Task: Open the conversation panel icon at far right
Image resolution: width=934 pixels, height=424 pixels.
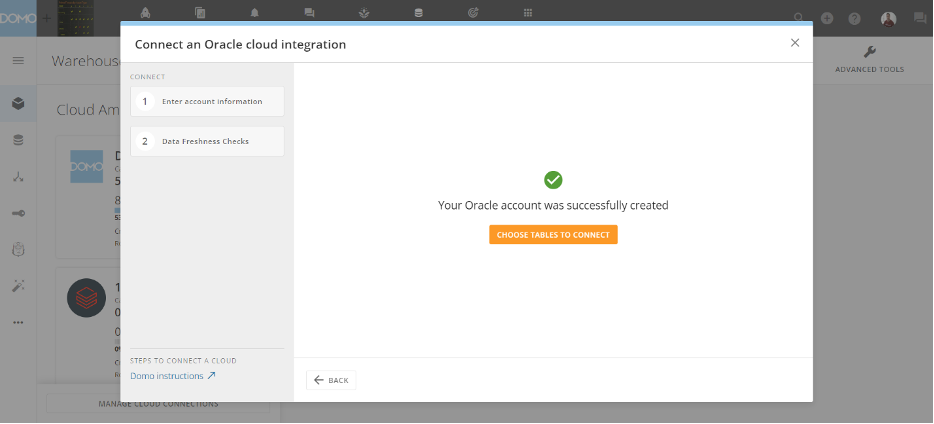Action: [x=920, y=18]
